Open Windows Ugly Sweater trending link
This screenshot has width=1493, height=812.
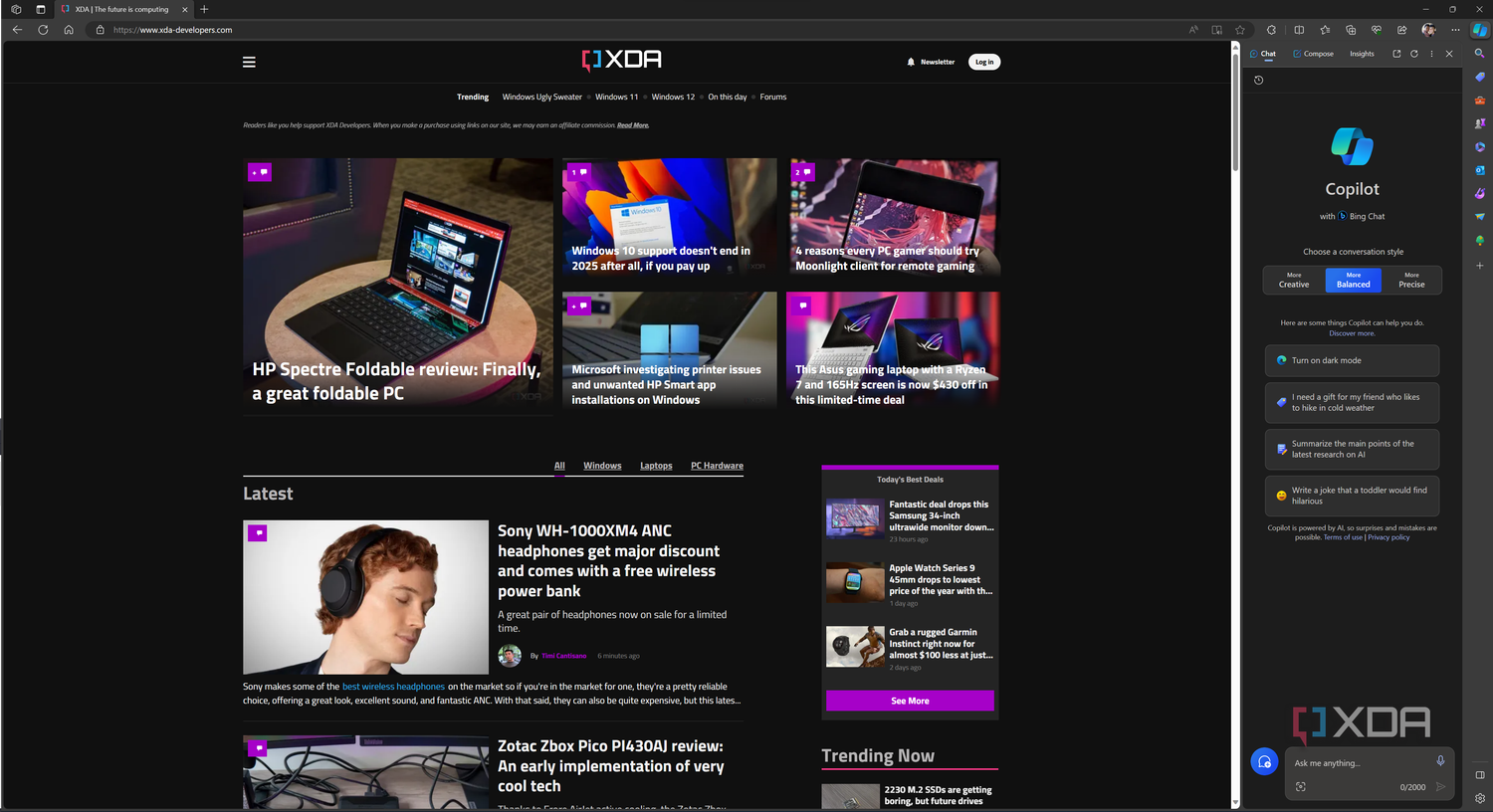click(x=541, y=97)
